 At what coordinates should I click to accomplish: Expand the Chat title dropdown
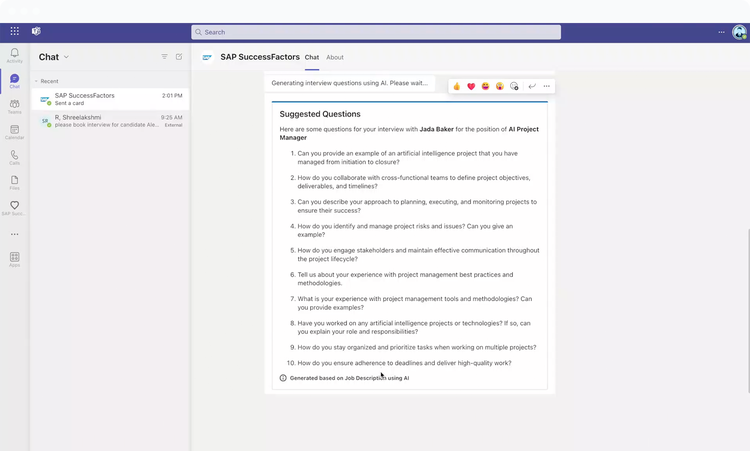tap(66, 57)
